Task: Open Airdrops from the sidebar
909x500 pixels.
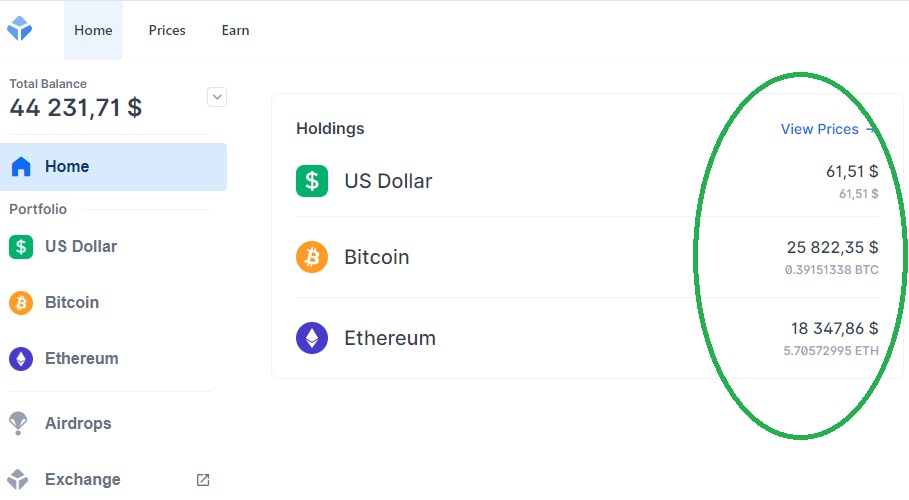Action: pyautogui.click(x=78, y=423)
